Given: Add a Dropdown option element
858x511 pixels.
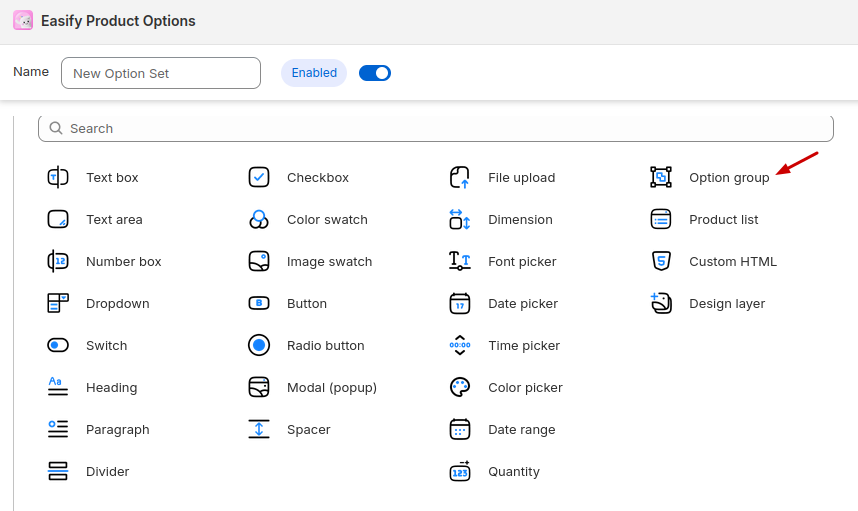Looking at the screenshot, I should pyautogui.click(x=117, y=304).
